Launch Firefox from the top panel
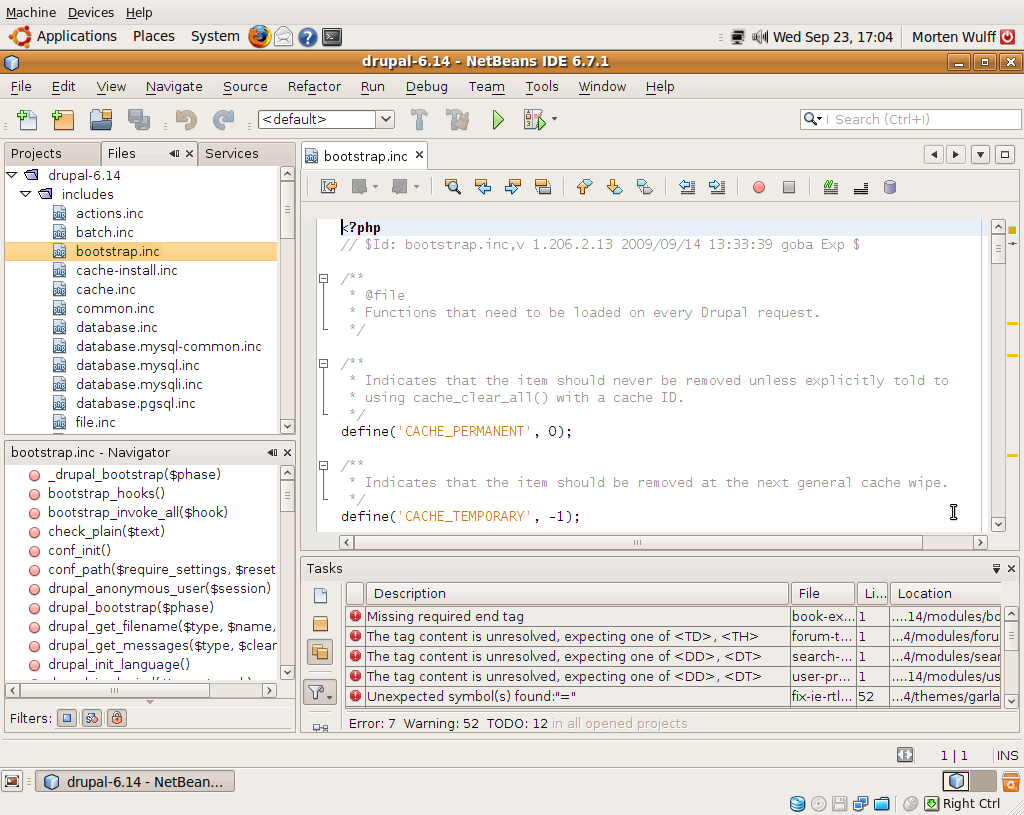 tap(259, 37)
